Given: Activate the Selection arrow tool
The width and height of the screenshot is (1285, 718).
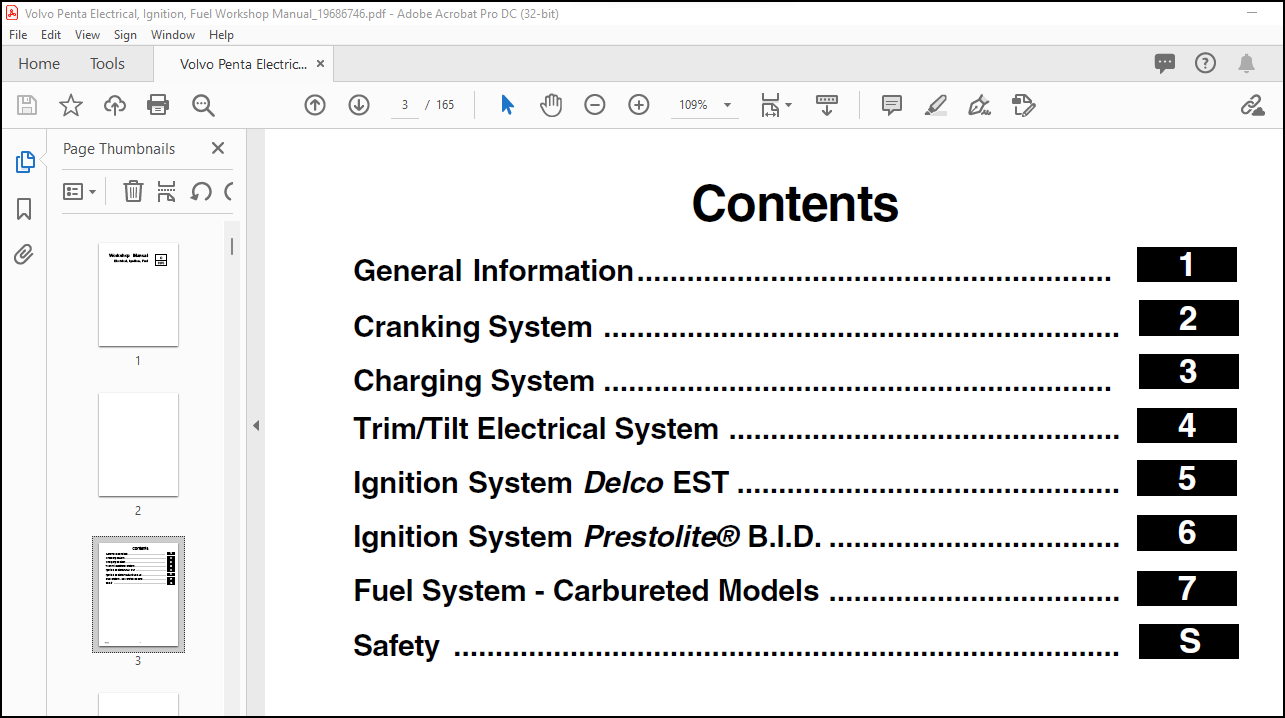Looking at the screenshot, I should [507, 105].
